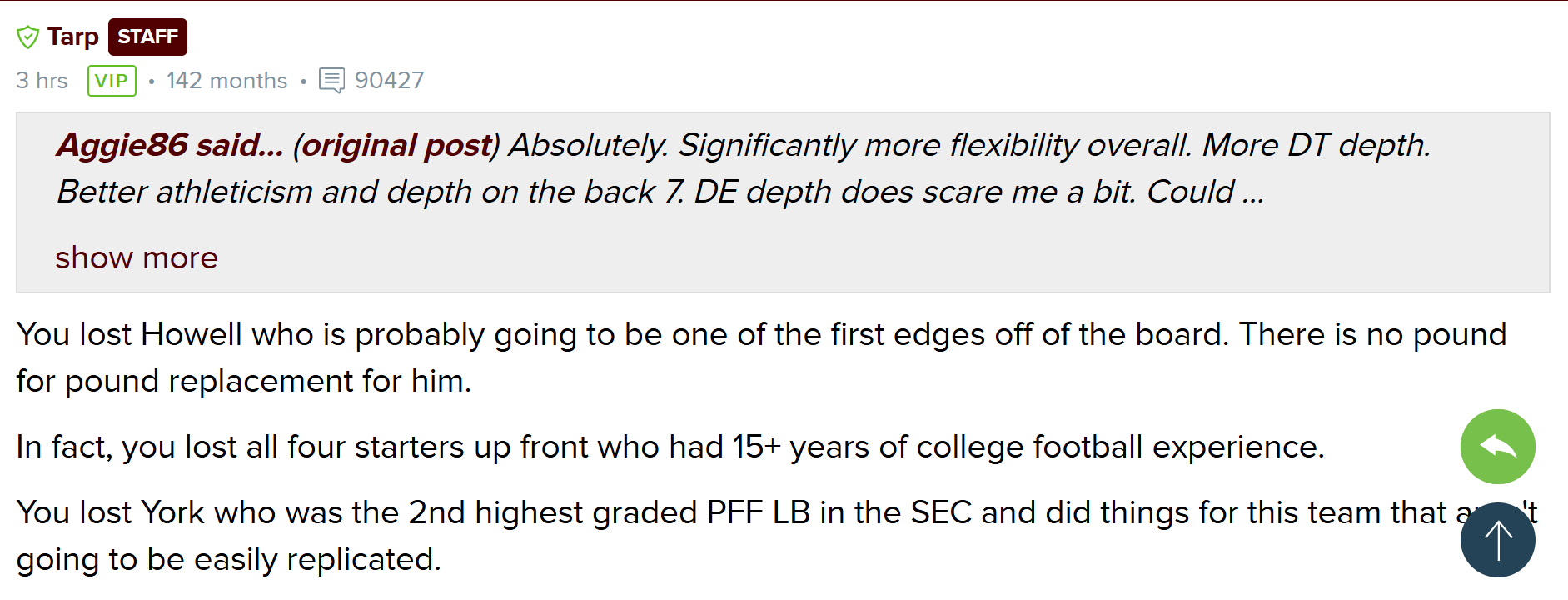Expand the quote with show more
The height and width of the screenshot is (600, 1568).
coord(137,257)
